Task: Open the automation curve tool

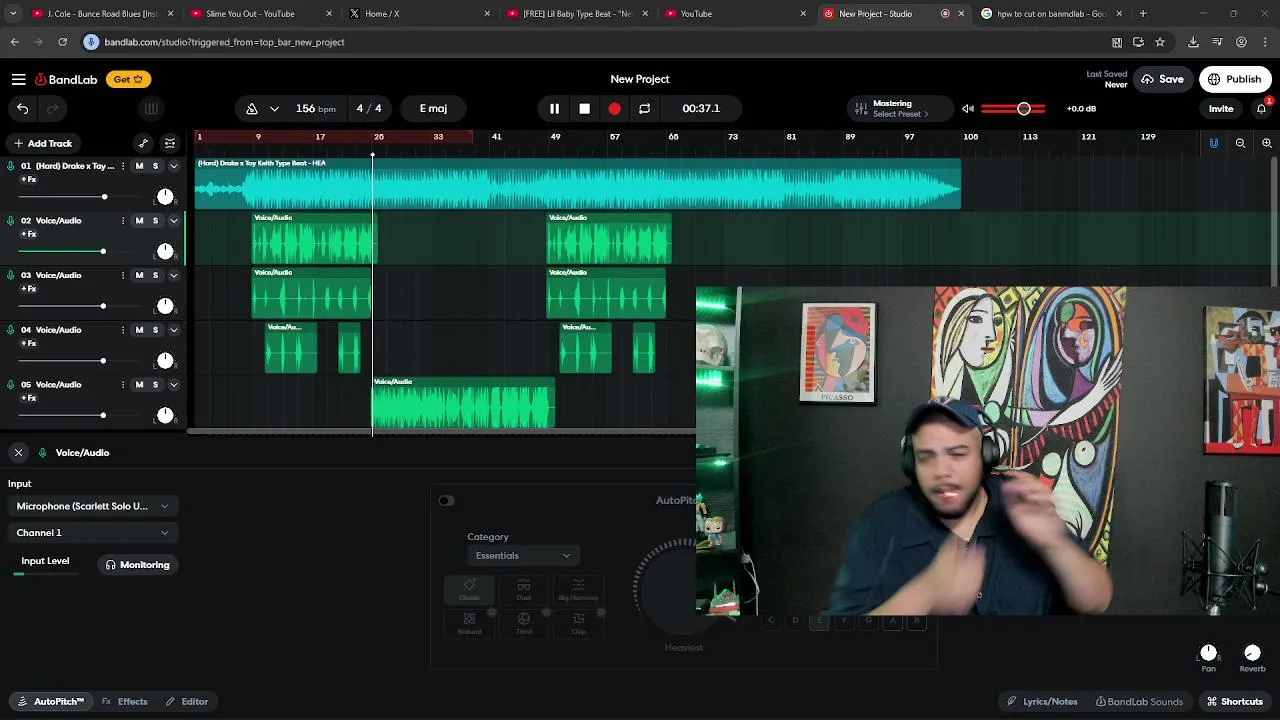Action: coord(143,143)
